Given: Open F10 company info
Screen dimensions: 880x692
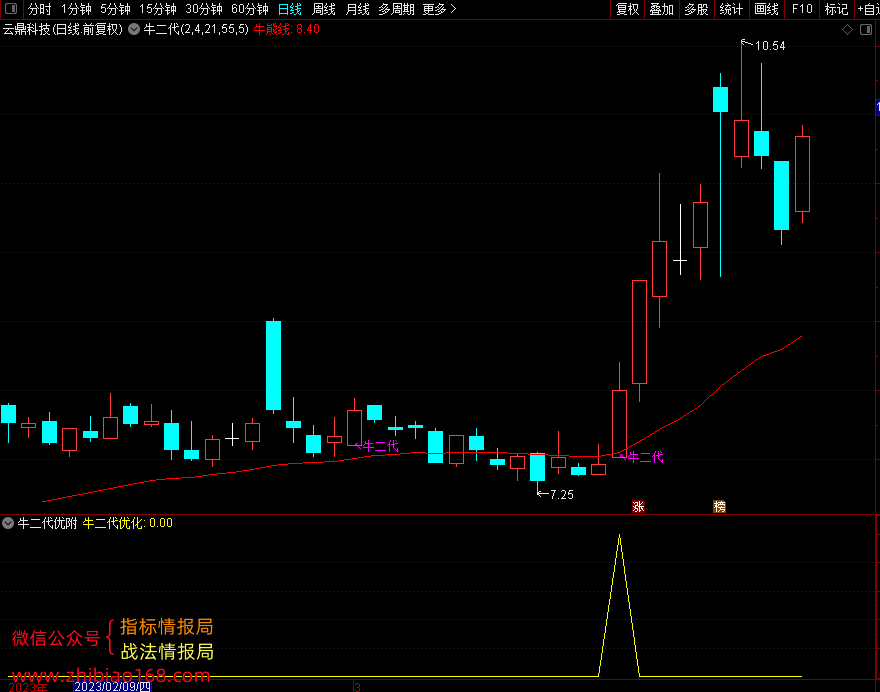Looking at the screenshot, I should 802,10.
